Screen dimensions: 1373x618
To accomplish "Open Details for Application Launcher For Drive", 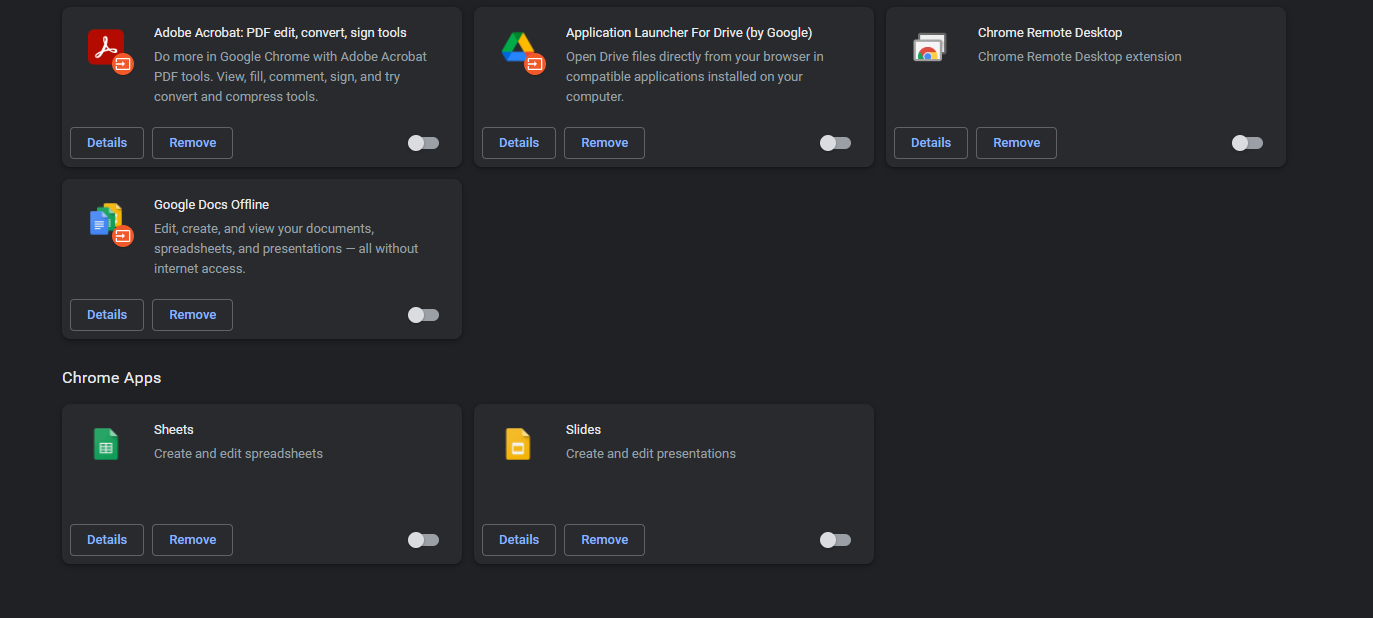I will click(519, 143).
